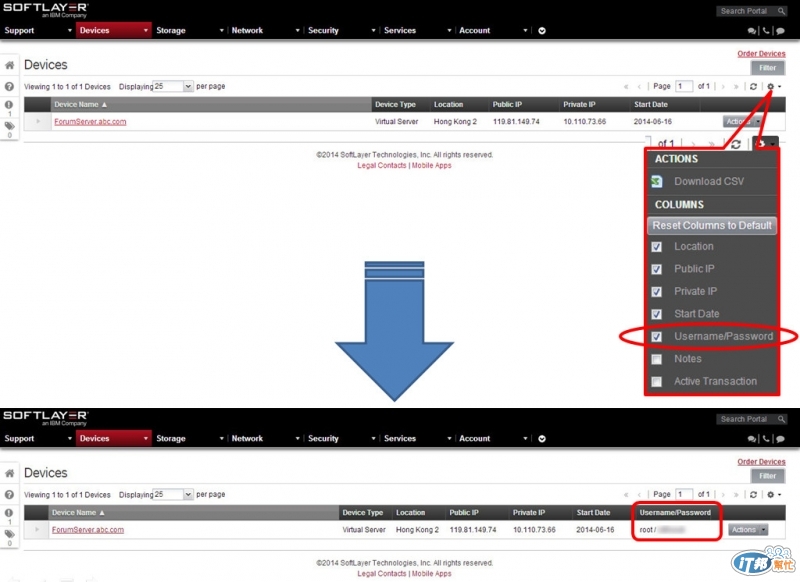The width and height of the screenshot is (800, 582).
Task: Uncheck the Public IP column checkbox
Action: click(657, 269)
